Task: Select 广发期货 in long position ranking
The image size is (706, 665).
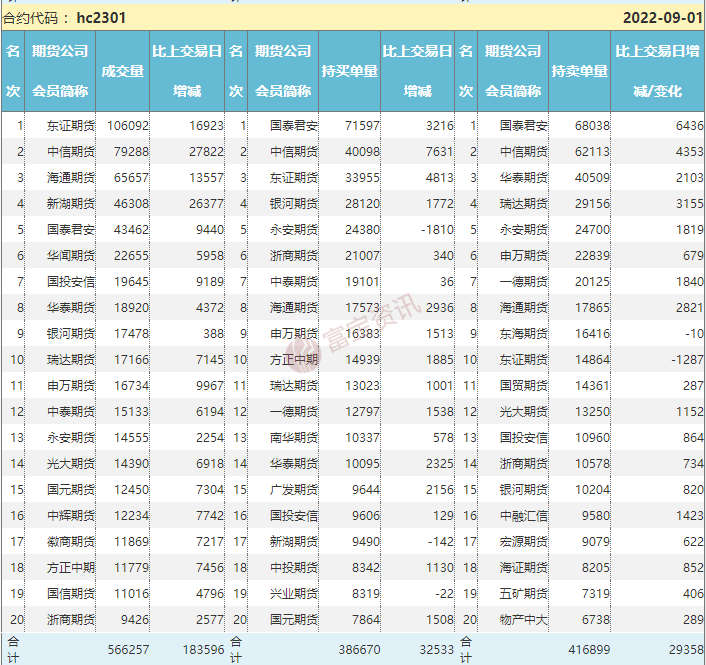Action: tap(294, 490)
